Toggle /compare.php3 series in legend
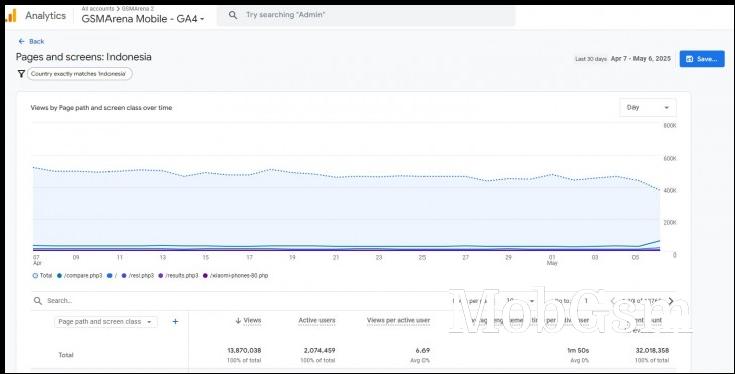This screenshot has width=735, height=374. [x=80, y=276]
